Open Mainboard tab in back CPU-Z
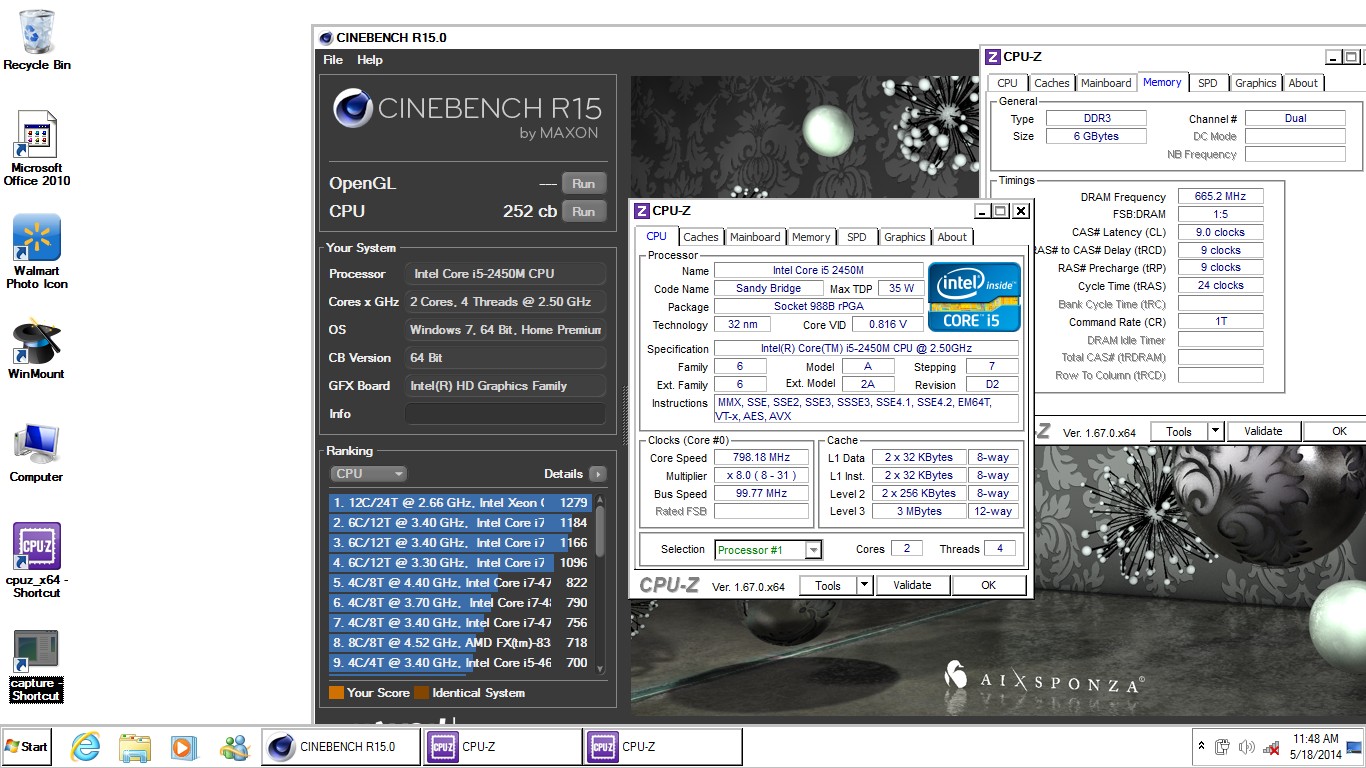 [x=1106, y=83]
